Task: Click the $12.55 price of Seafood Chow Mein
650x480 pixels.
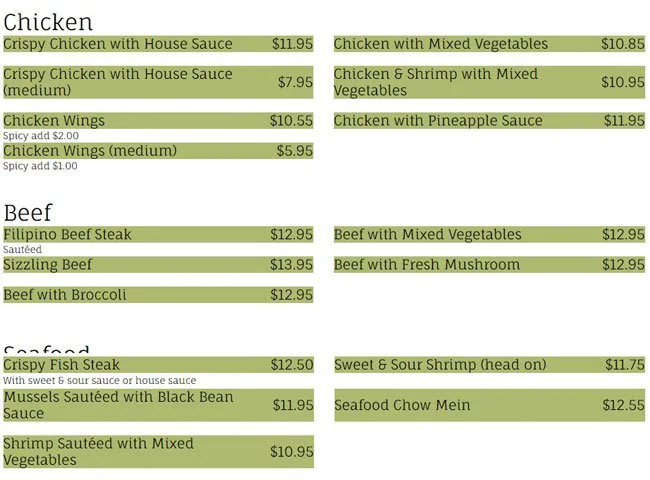Action: pyautogui.click(x=623, y=405)
